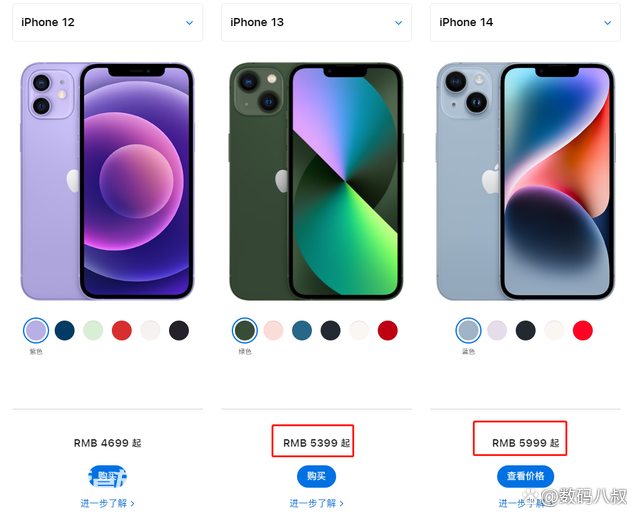Select the purple iPhone 12 color swatch
Image resolution: width=640 pixels, height=520 pixels.
(x=36, y=330)
